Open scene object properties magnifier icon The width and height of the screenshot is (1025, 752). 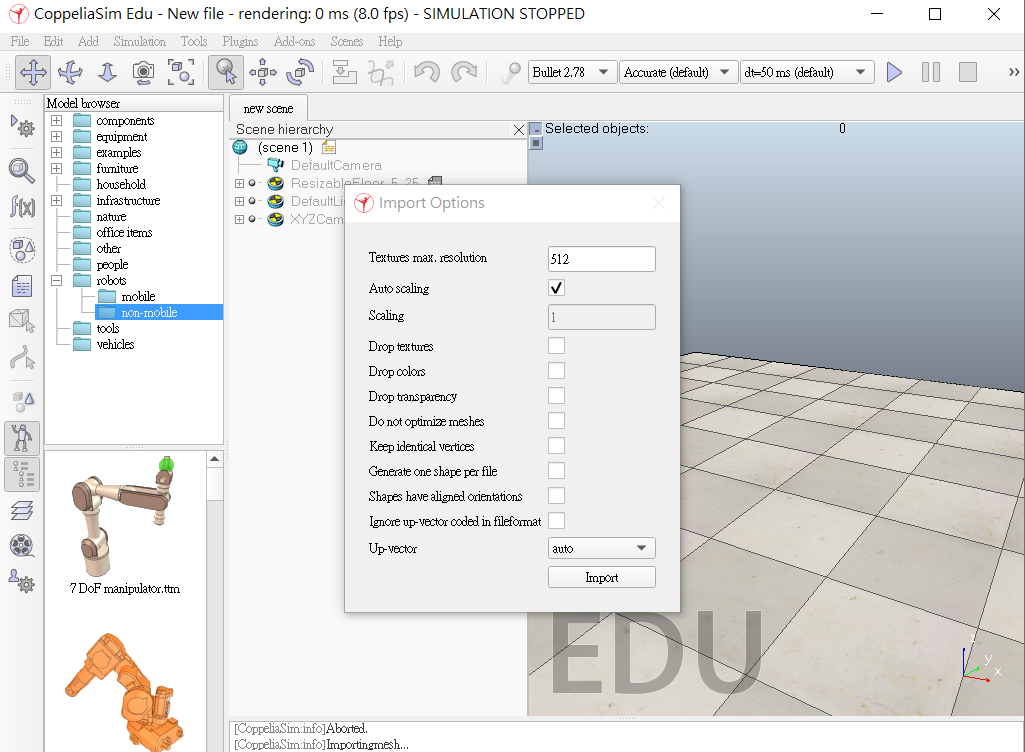coord(22,171)
